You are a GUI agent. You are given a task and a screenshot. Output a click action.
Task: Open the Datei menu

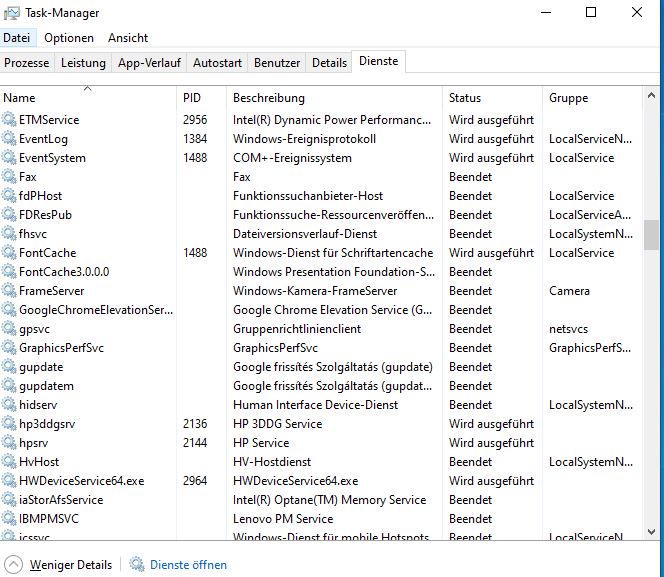coord(17,38)
